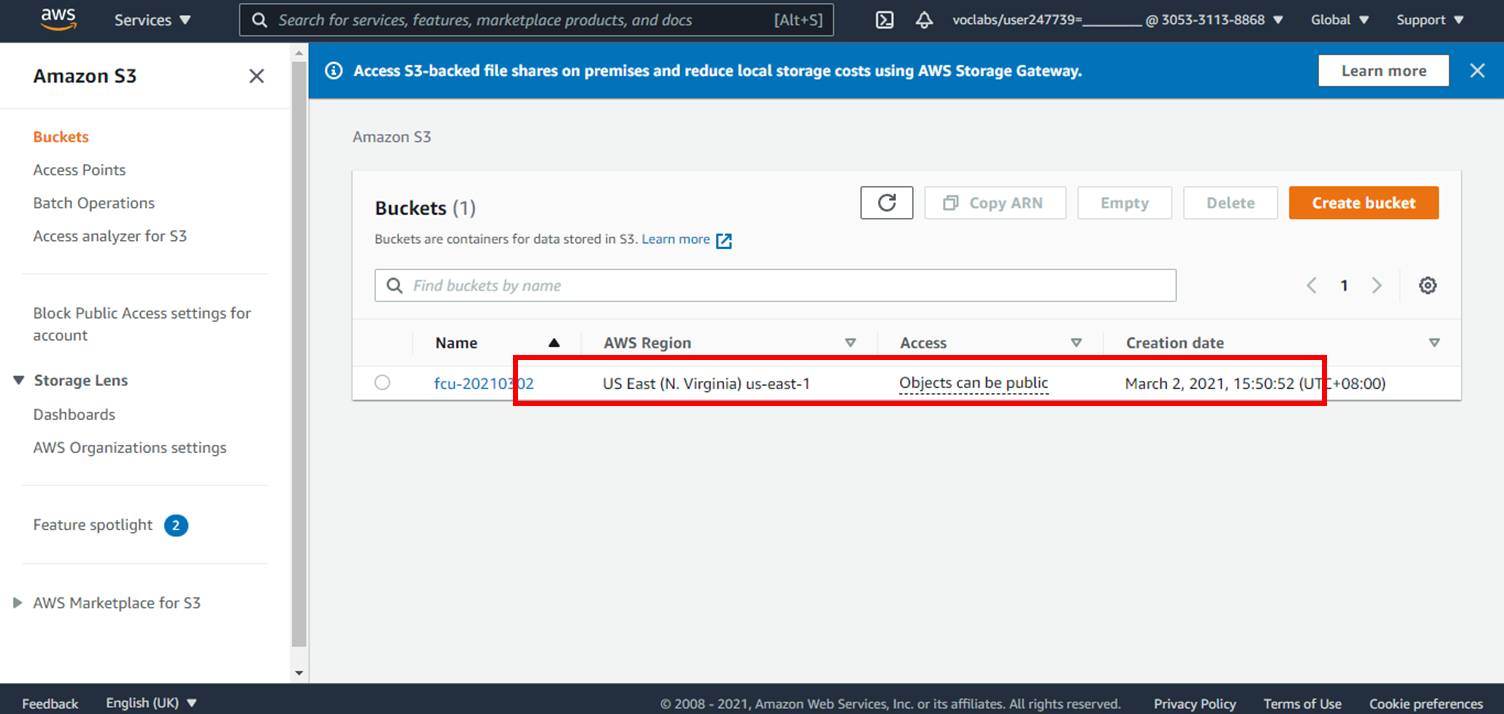This screenshot has height=714, width=1504.
Task: Click the Delete button
Action: (x=1231, y=203)
